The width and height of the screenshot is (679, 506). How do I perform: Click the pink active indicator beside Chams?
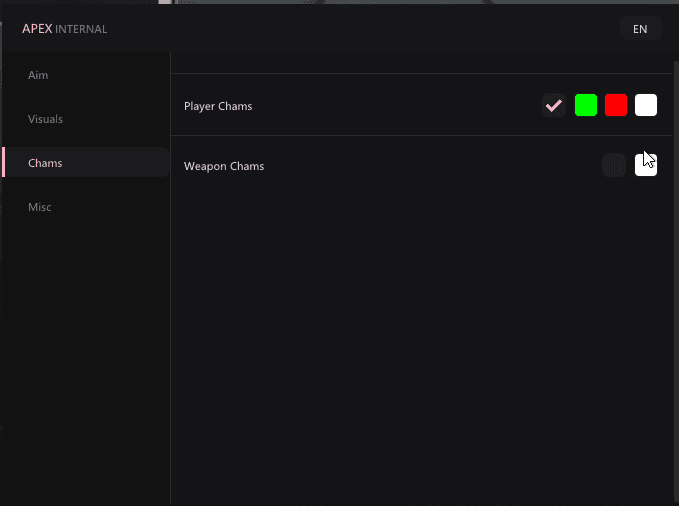pyautogui.click(x=3, y=162)
